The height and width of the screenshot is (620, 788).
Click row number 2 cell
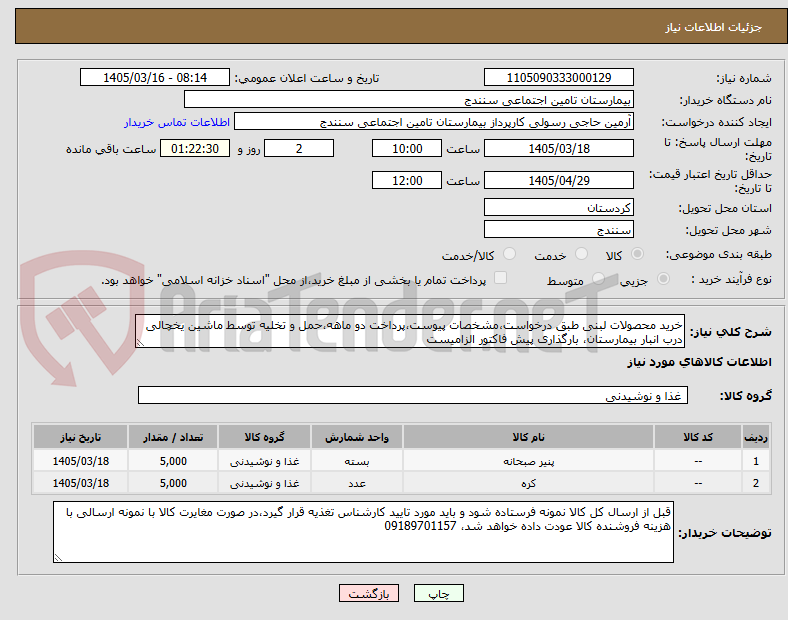coord(756,483)
